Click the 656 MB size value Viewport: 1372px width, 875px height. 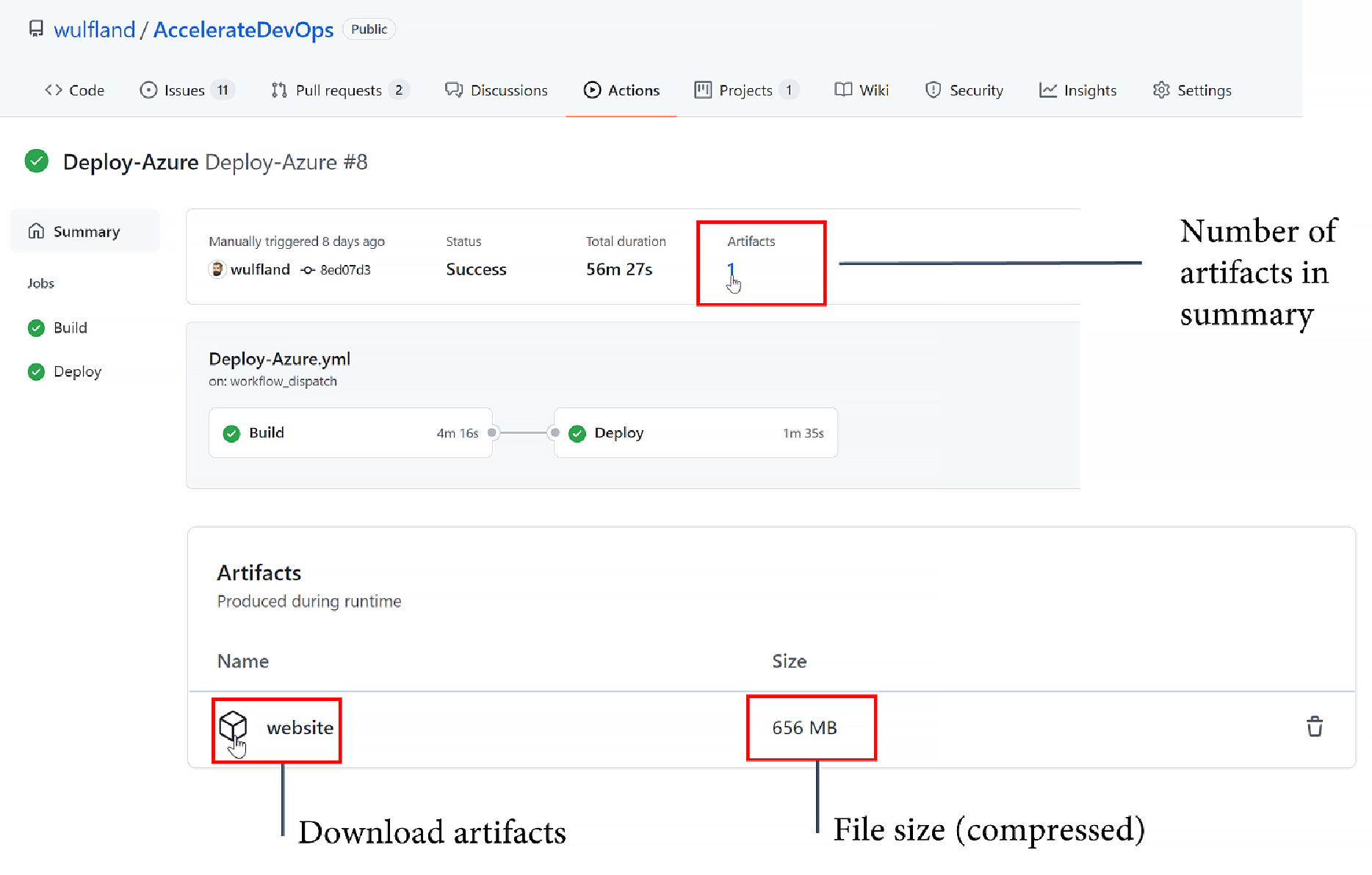pyautogui.click(x=804, y=727)
